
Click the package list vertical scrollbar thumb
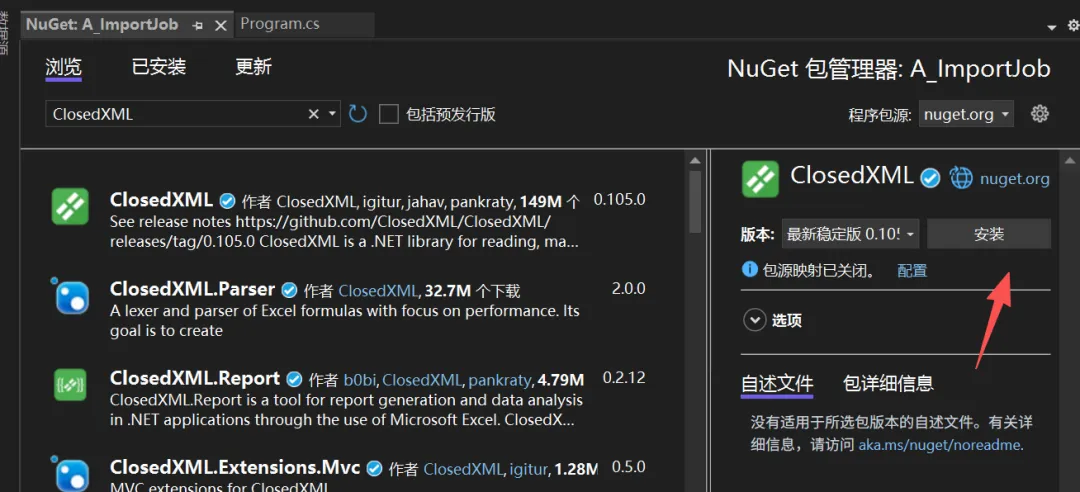point(696,201)
